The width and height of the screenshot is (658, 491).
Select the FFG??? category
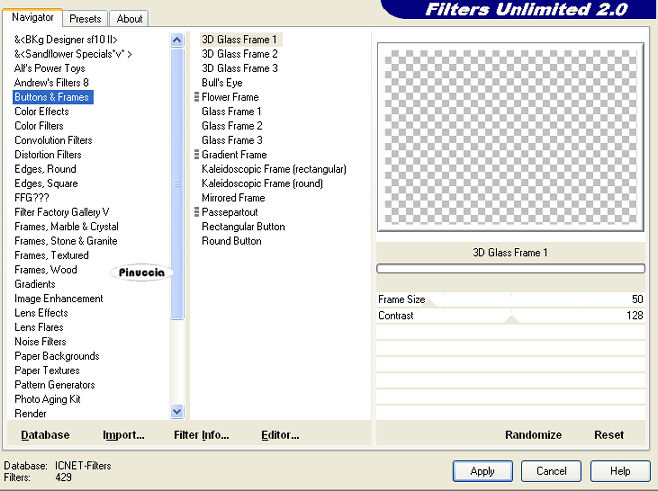click(32, 198)
